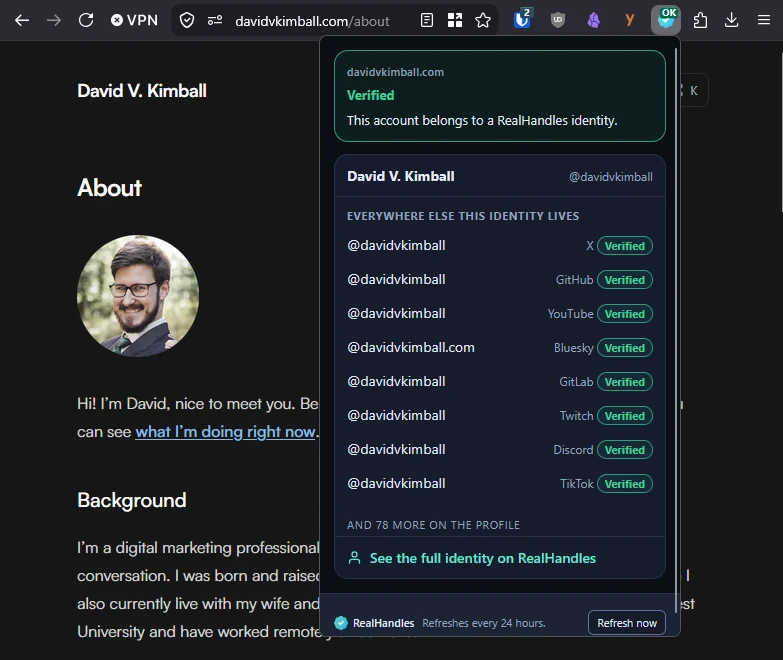Open the extensions puzzle piece menu
This screenshot has width=783, height=660.
[701, 20]
